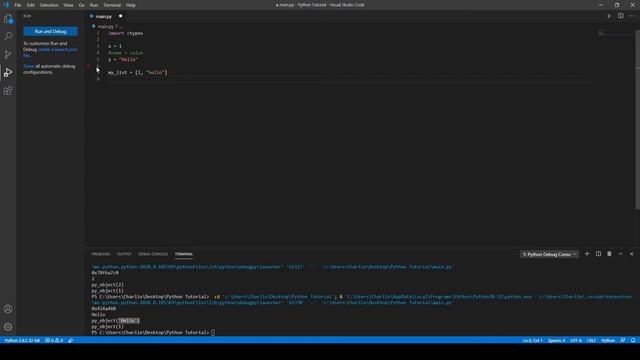
Task: Open the Extensions view
Action: click(8, 91)
